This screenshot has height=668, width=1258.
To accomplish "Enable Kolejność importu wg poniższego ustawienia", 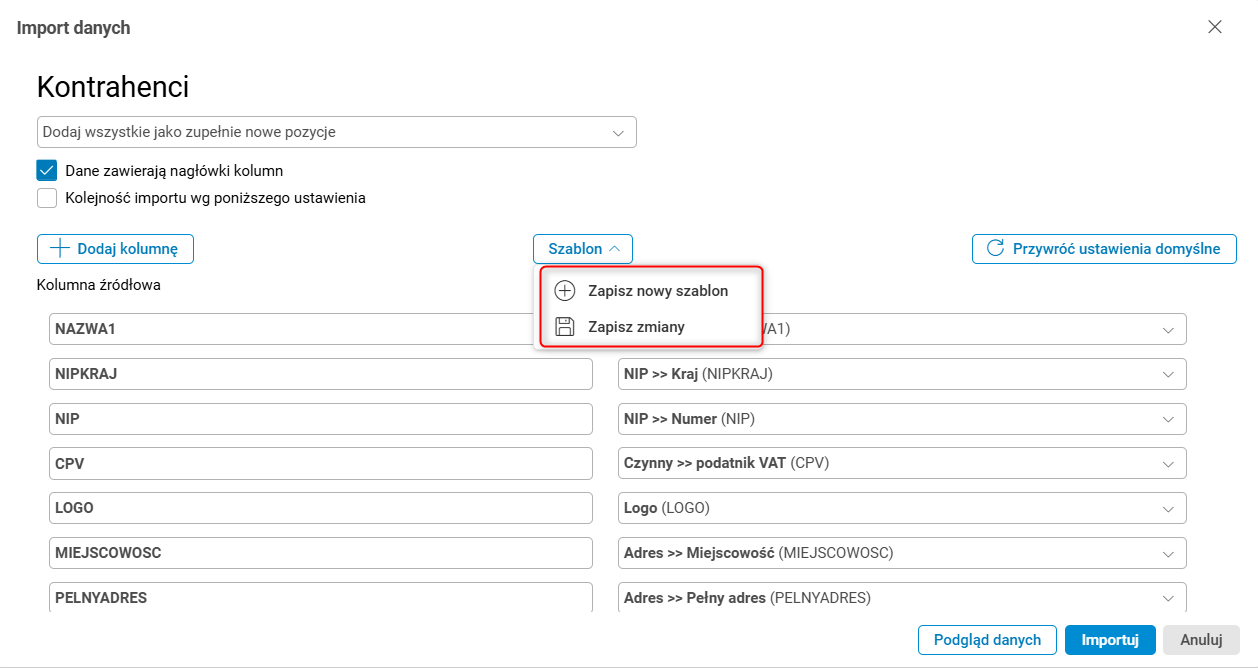I will pos(47,198).
